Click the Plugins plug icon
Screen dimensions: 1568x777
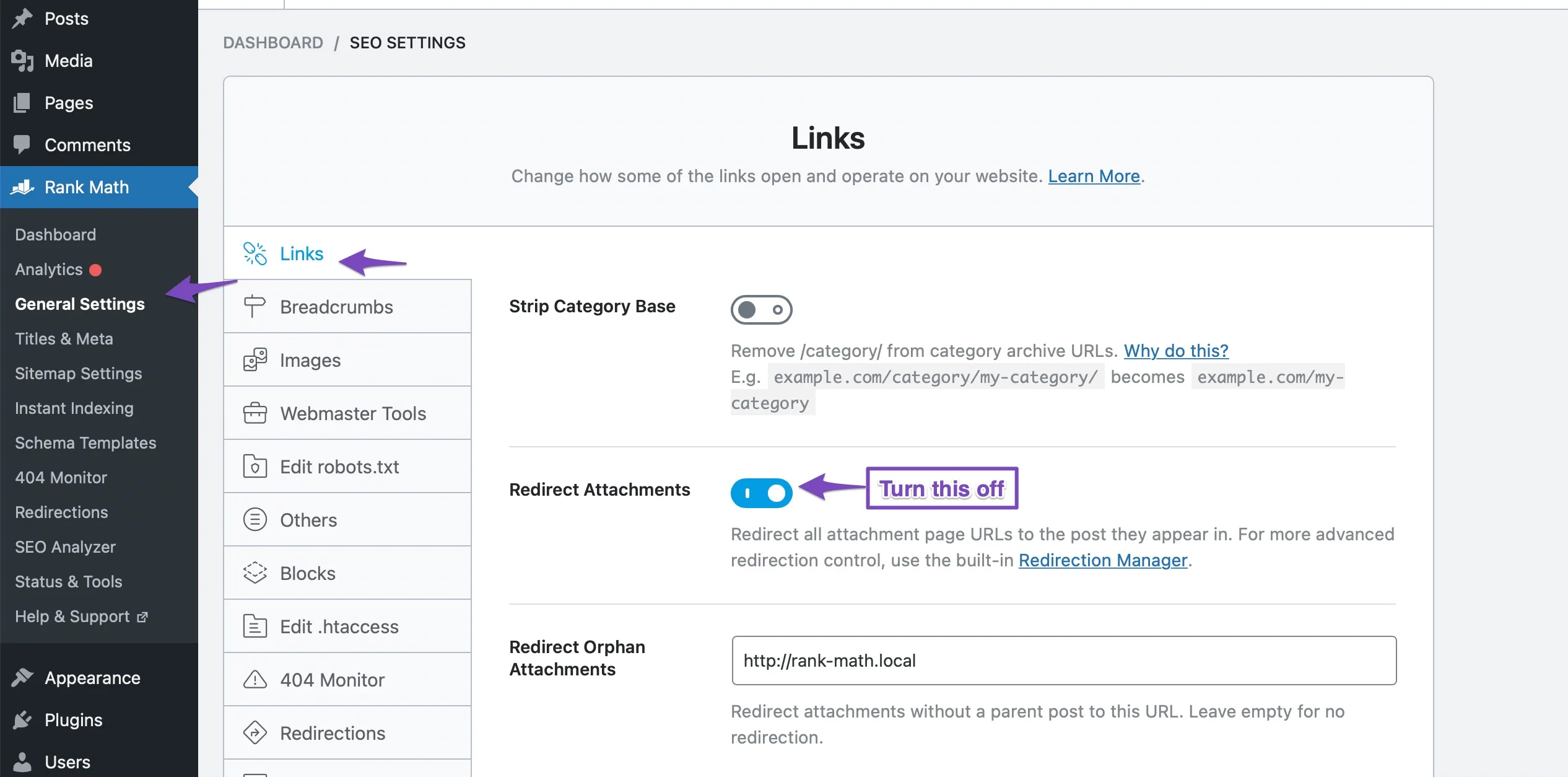[22, 720]
